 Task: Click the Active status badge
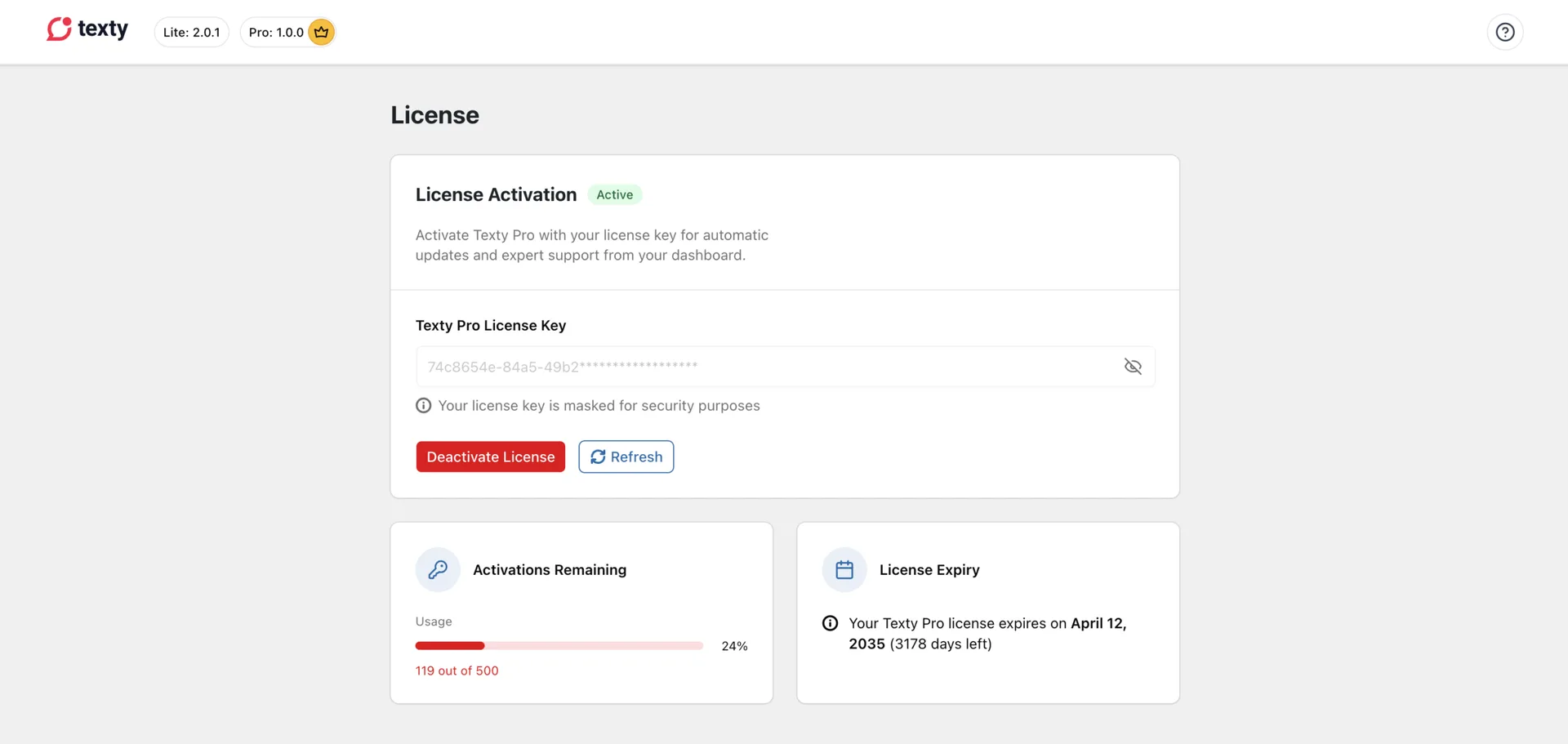[614, 194]
